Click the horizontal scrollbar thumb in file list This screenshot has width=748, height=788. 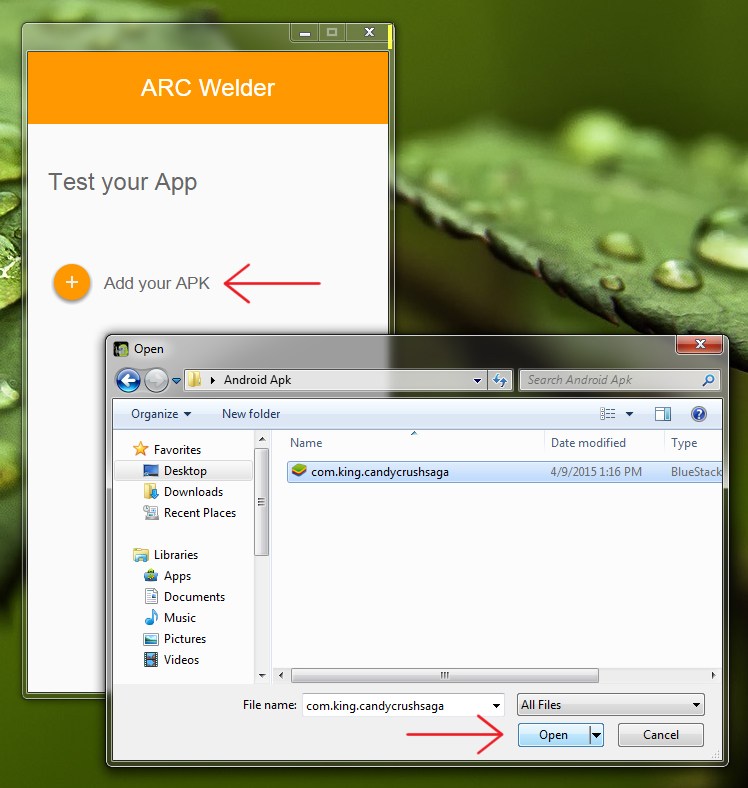(x=445, y=675)
